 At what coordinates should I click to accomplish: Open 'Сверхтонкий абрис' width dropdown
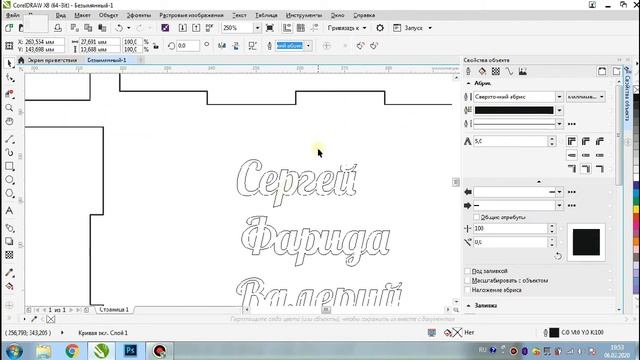559,97
